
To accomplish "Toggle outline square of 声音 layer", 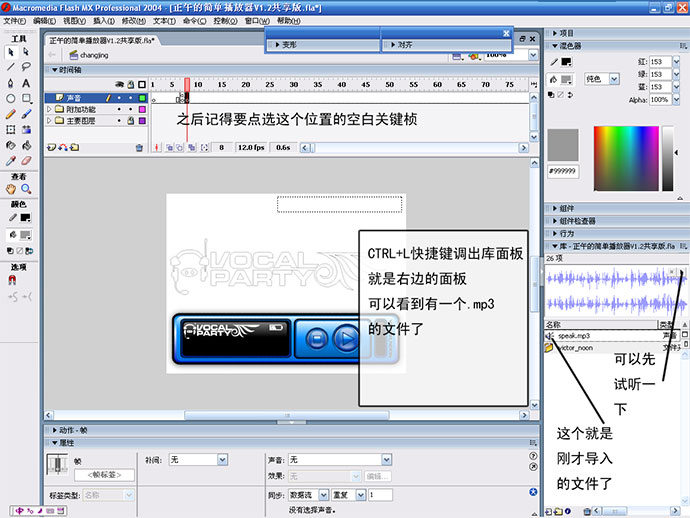I will (x=142, y=98).
